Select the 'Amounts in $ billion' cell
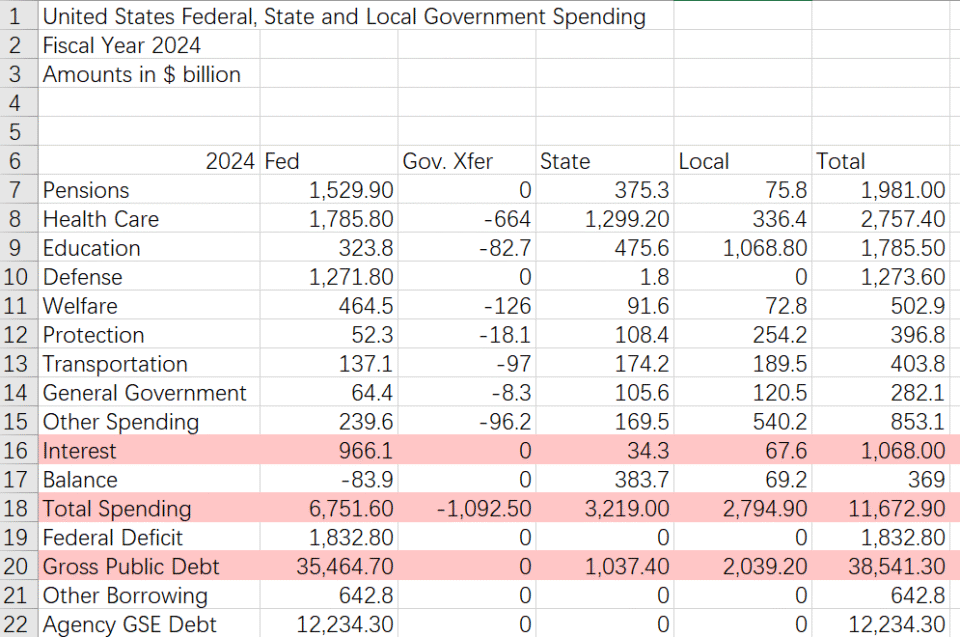 [x=149, y=74]
